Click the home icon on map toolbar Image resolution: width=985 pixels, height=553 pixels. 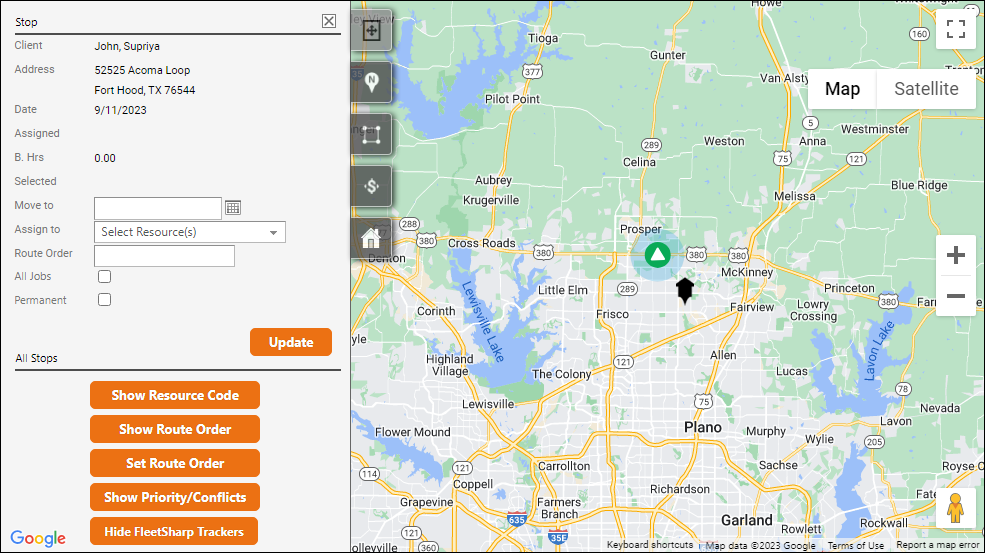click(x=371, y=238)
